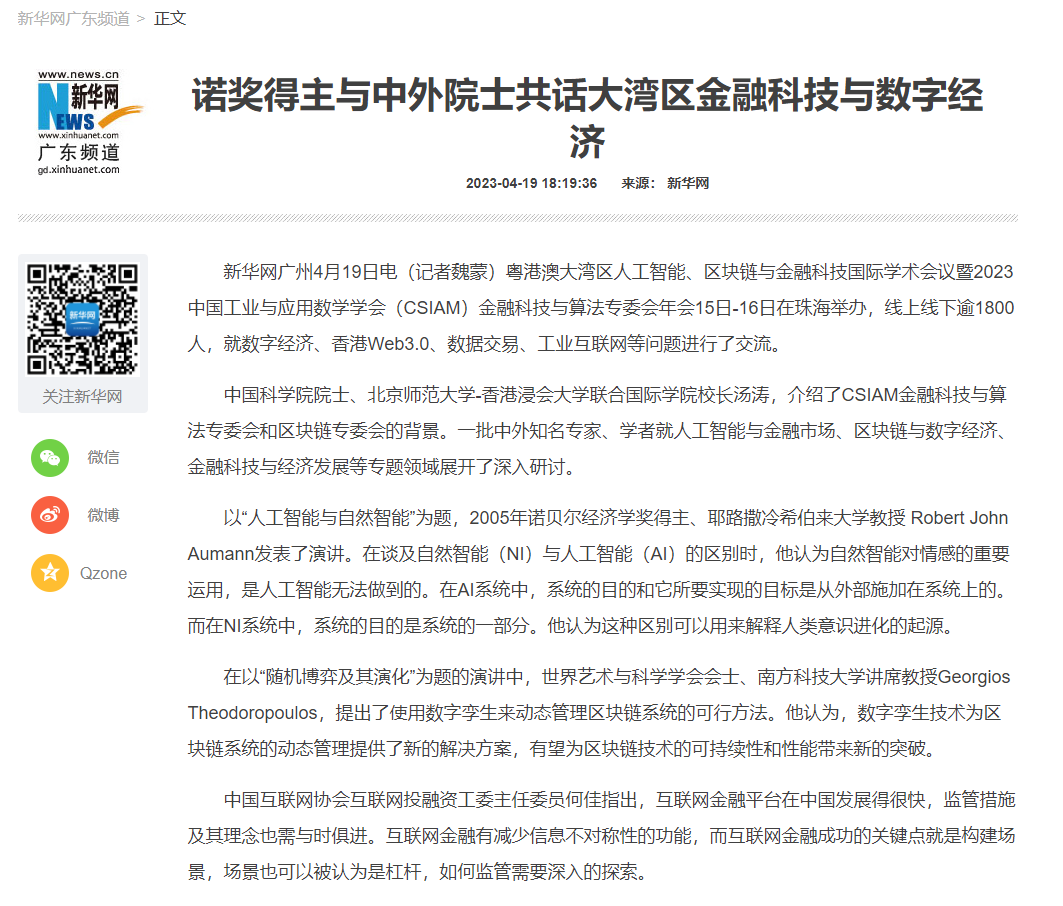Click the 微博 share text label
Screen dimensions: 1063x906
(103, 516)
